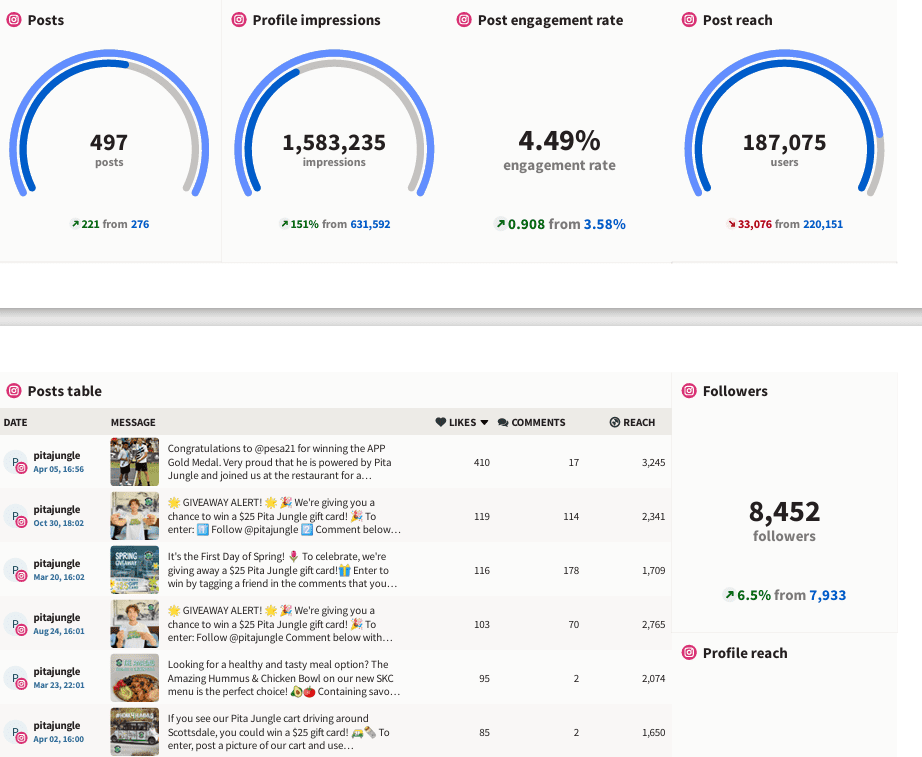The width and height of the screenshot is (922, 757).
Task: Click Instagram icon beside Posts table heading
Action: pyautogui.click(x=14, y=391)
